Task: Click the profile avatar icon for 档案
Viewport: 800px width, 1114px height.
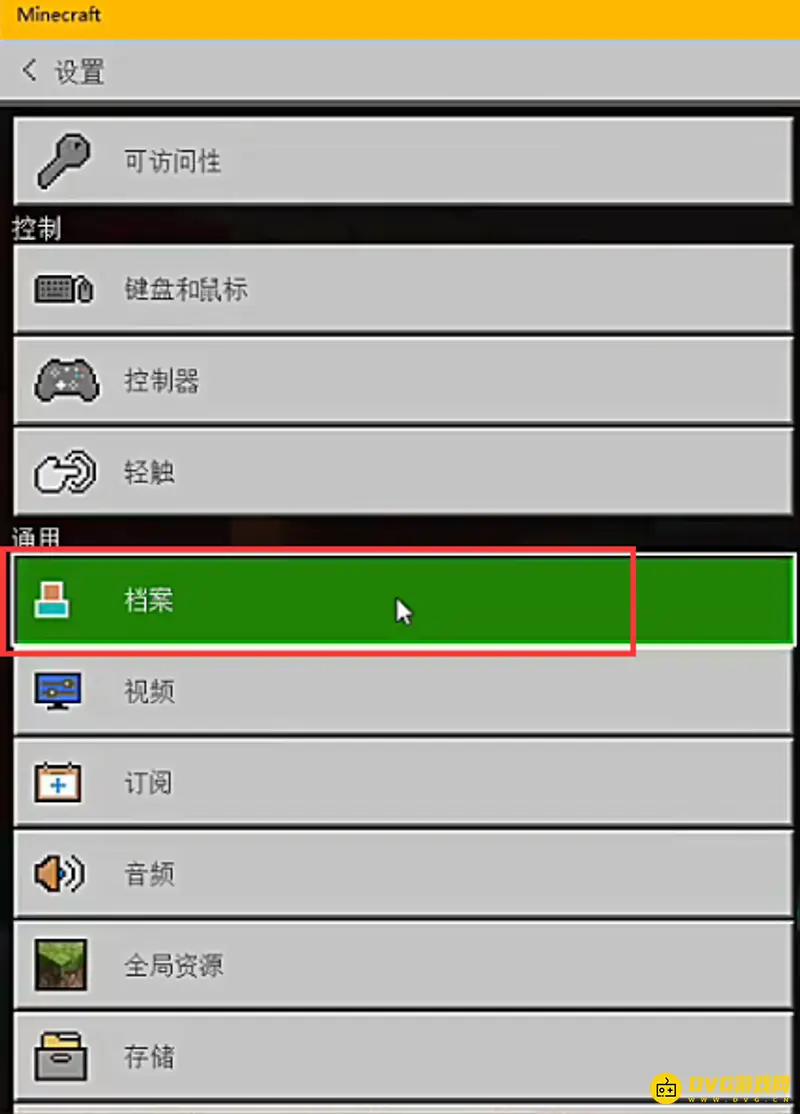Action: [x=52, y=600]
